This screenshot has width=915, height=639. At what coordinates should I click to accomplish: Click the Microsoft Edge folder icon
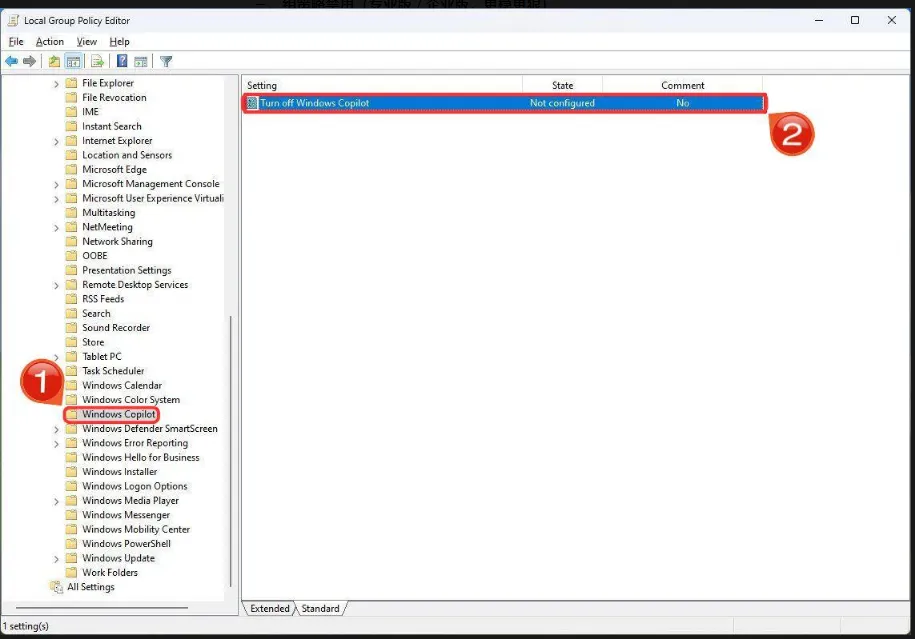click(x=71, y=169)
